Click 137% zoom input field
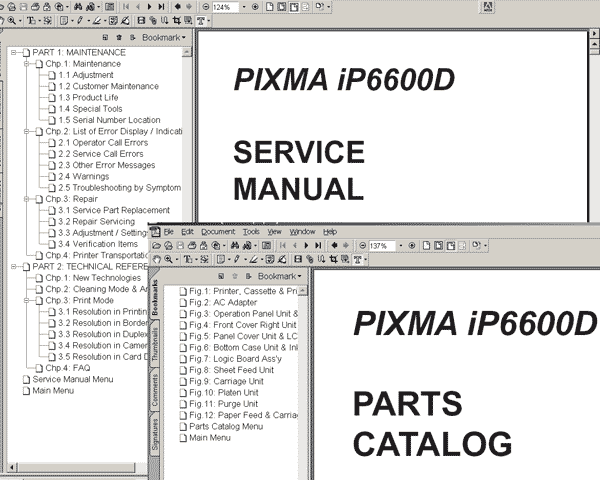This screenshot has height=480, width=600. coord(381,246)
